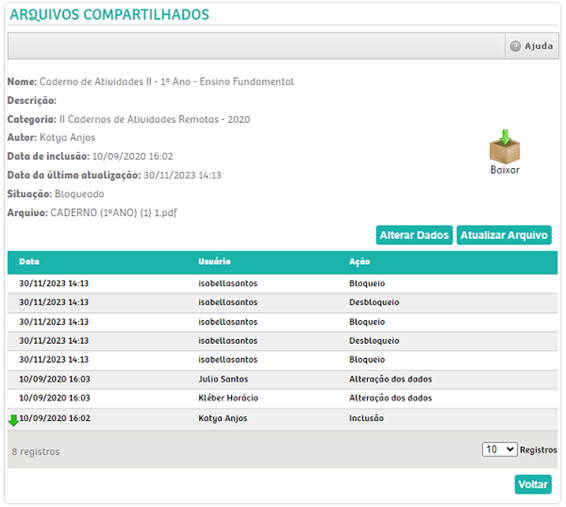
Task: Click the Usuário column header
Action: [214, 262]
